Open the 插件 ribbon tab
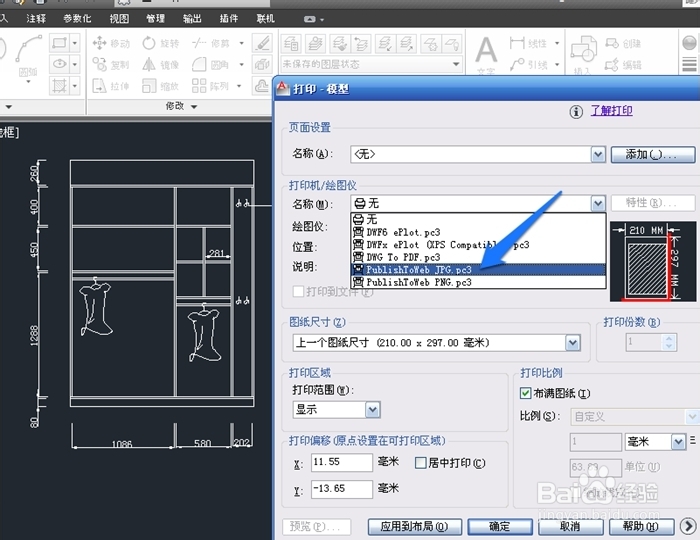 [229, 19]
